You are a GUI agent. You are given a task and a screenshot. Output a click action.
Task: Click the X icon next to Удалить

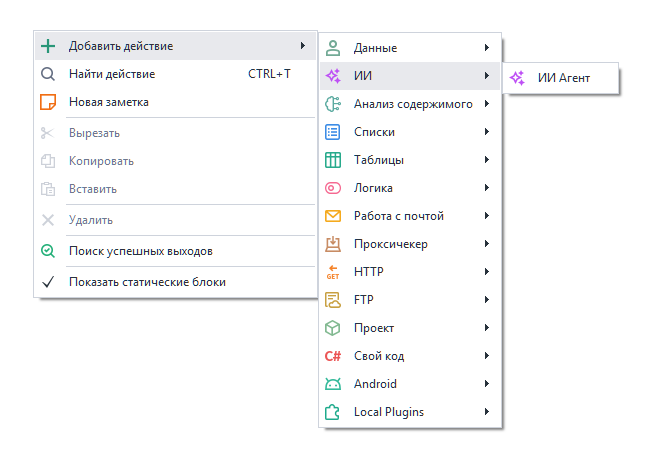48,220
